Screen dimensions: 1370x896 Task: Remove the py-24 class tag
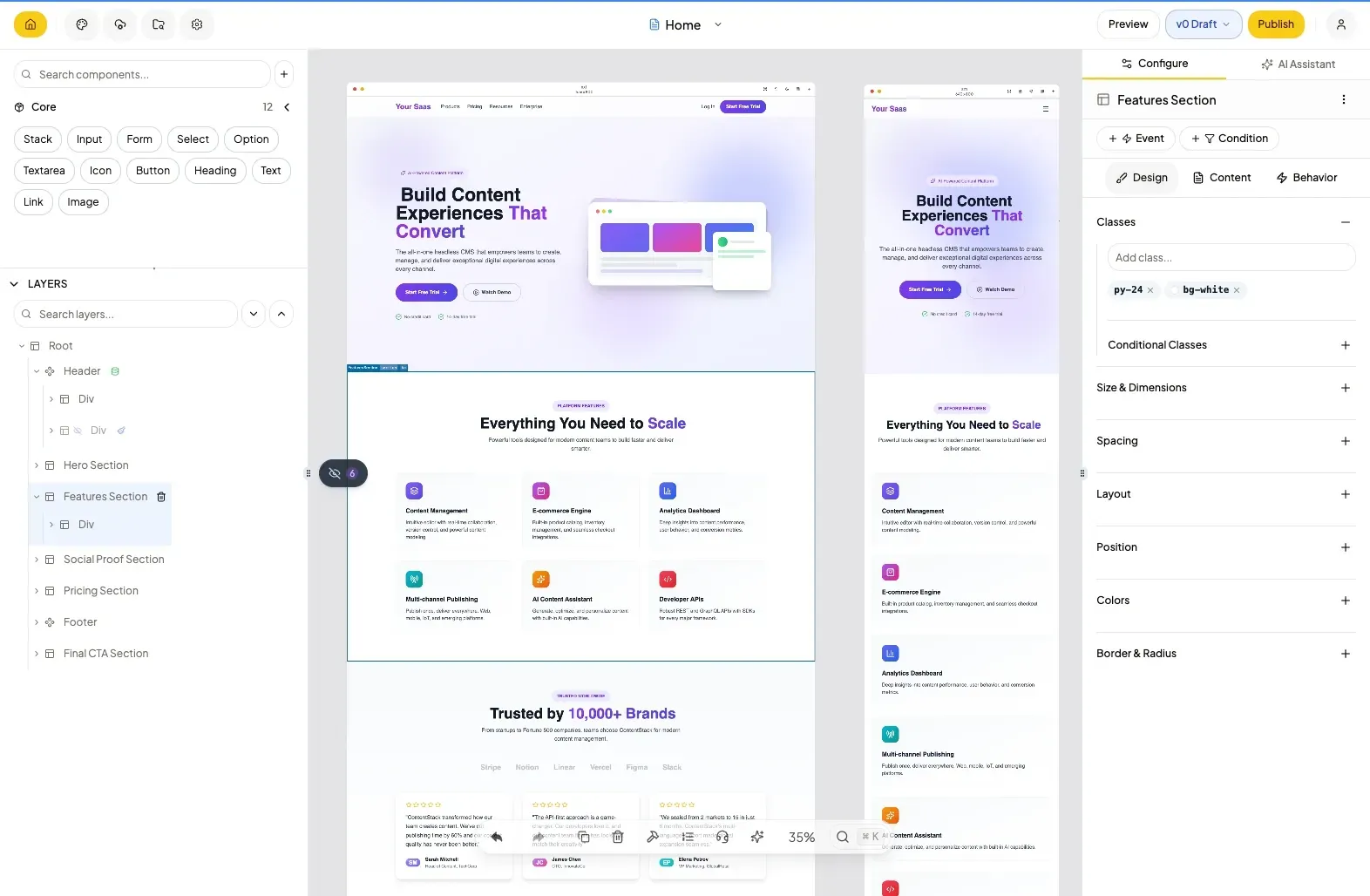click(x=1150, y=290)
